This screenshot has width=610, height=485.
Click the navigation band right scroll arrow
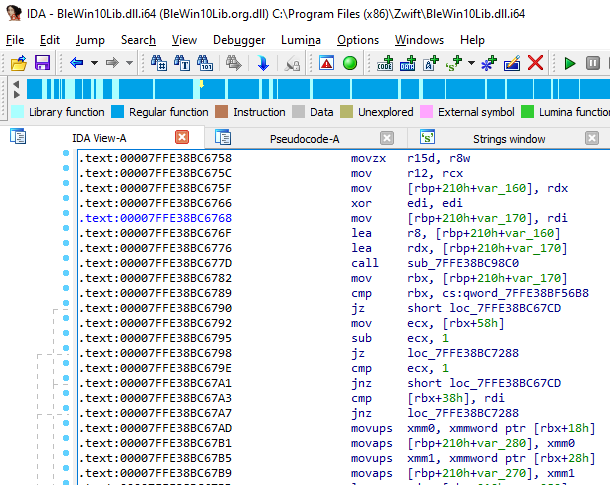[16, 95]
